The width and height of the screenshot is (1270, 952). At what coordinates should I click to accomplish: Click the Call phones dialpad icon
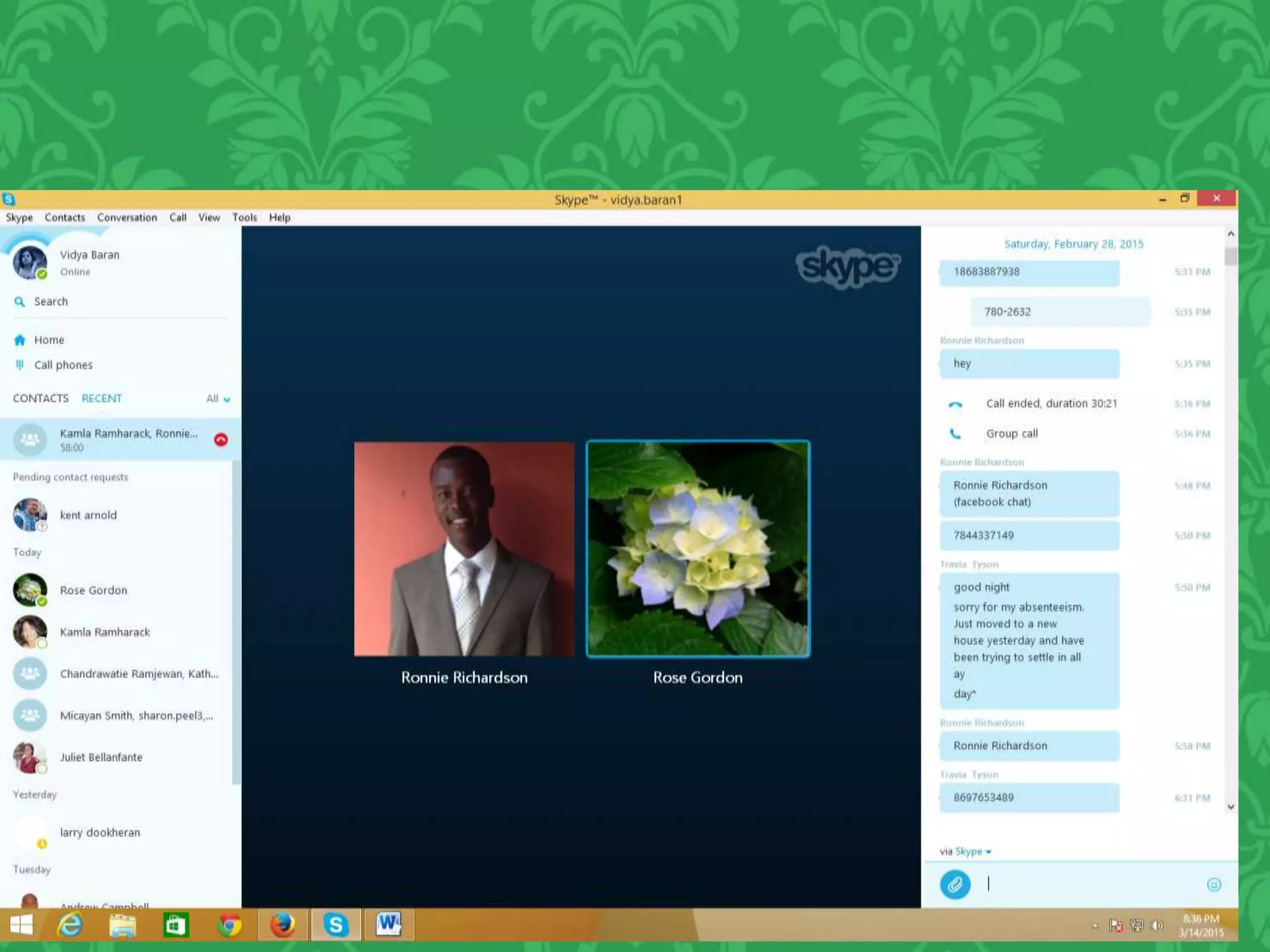tap(20, 365)
